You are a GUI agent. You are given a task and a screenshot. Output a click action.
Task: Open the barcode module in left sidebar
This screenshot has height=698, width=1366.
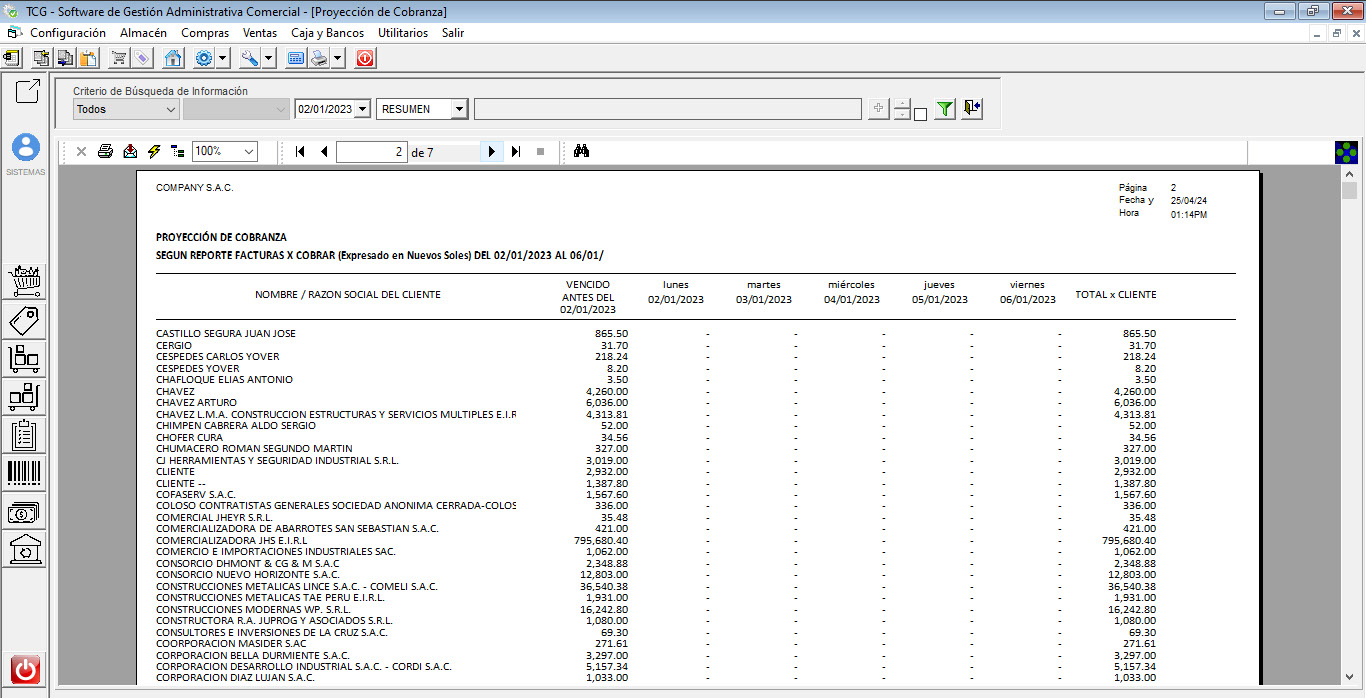[x=24, y=473]
